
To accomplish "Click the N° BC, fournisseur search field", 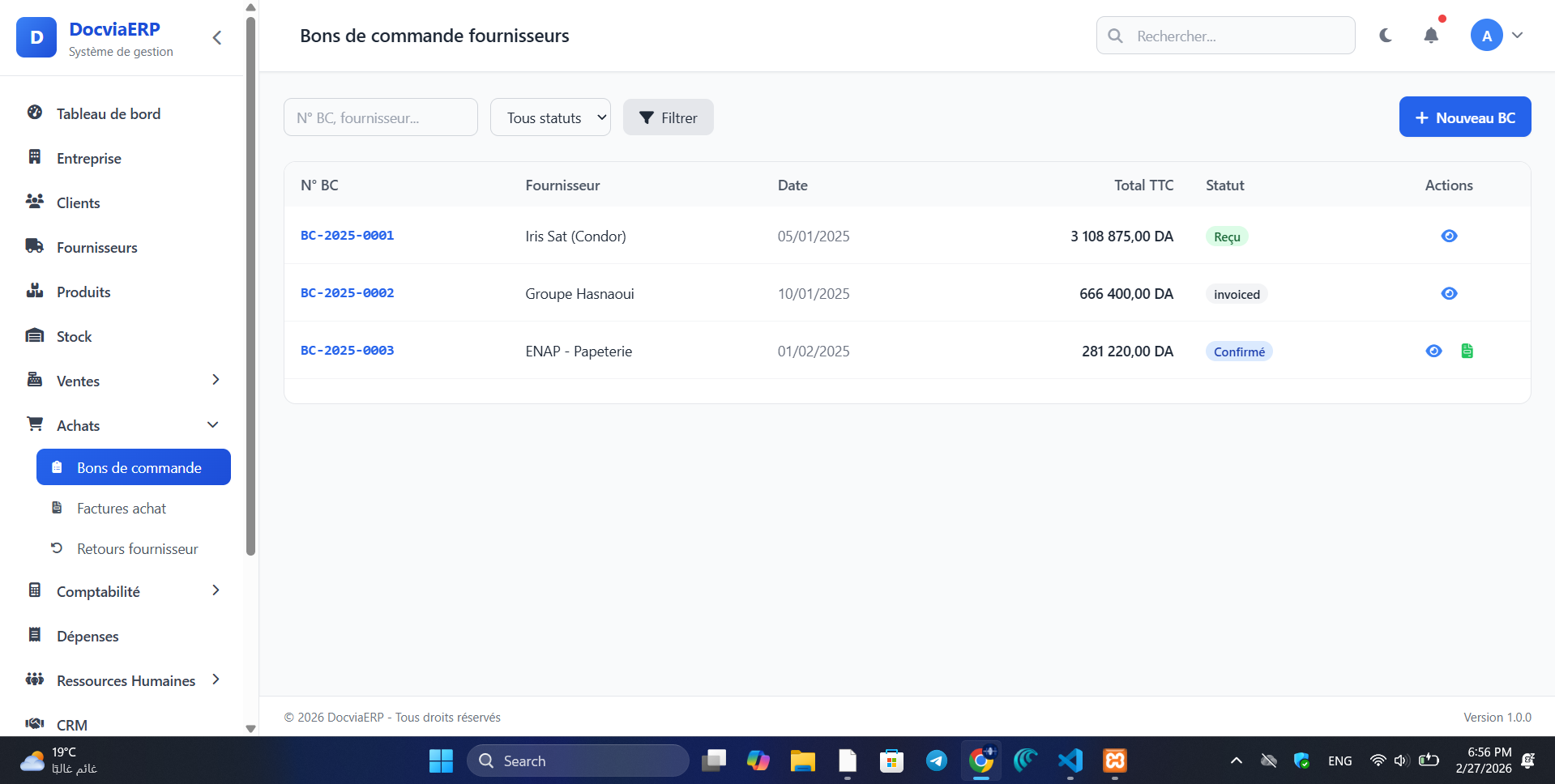I will pyautogui.click(x=380, y=117).
